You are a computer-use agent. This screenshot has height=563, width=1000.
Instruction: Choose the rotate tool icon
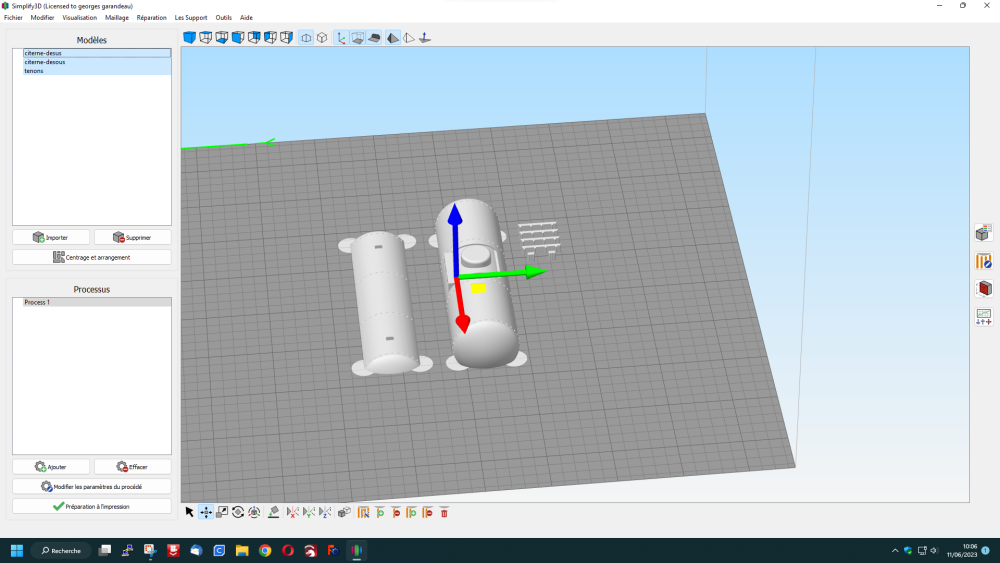238,512
